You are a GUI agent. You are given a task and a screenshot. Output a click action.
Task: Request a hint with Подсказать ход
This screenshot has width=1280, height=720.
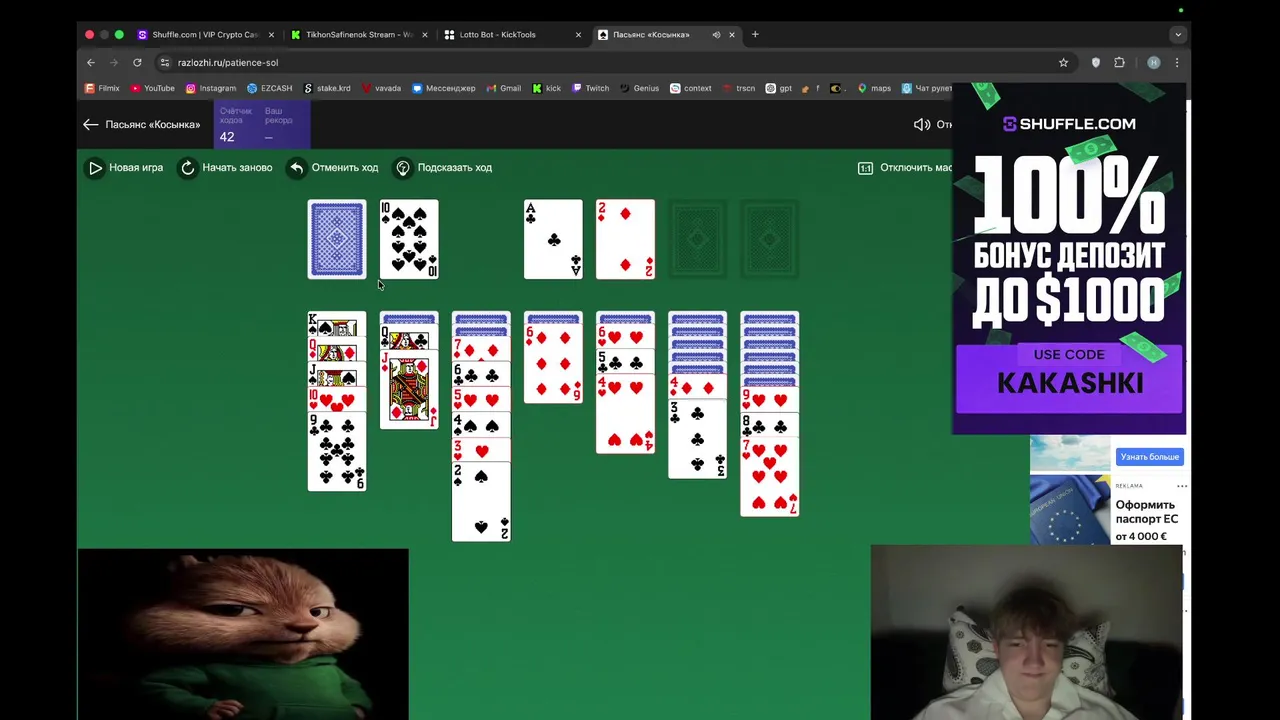tap(443, 168)
